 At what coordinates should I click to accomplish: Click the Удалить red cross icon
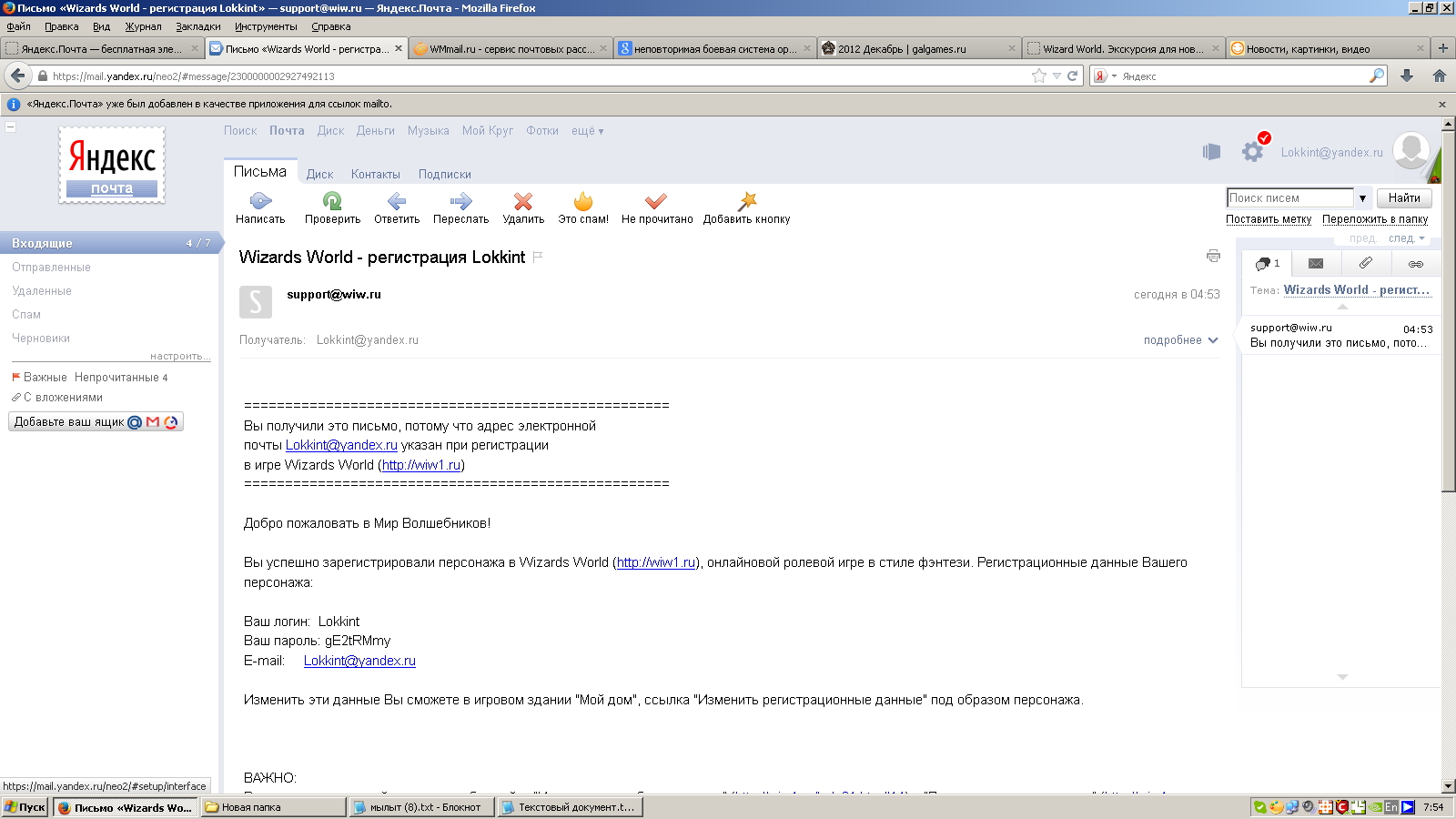pos(523,201)
